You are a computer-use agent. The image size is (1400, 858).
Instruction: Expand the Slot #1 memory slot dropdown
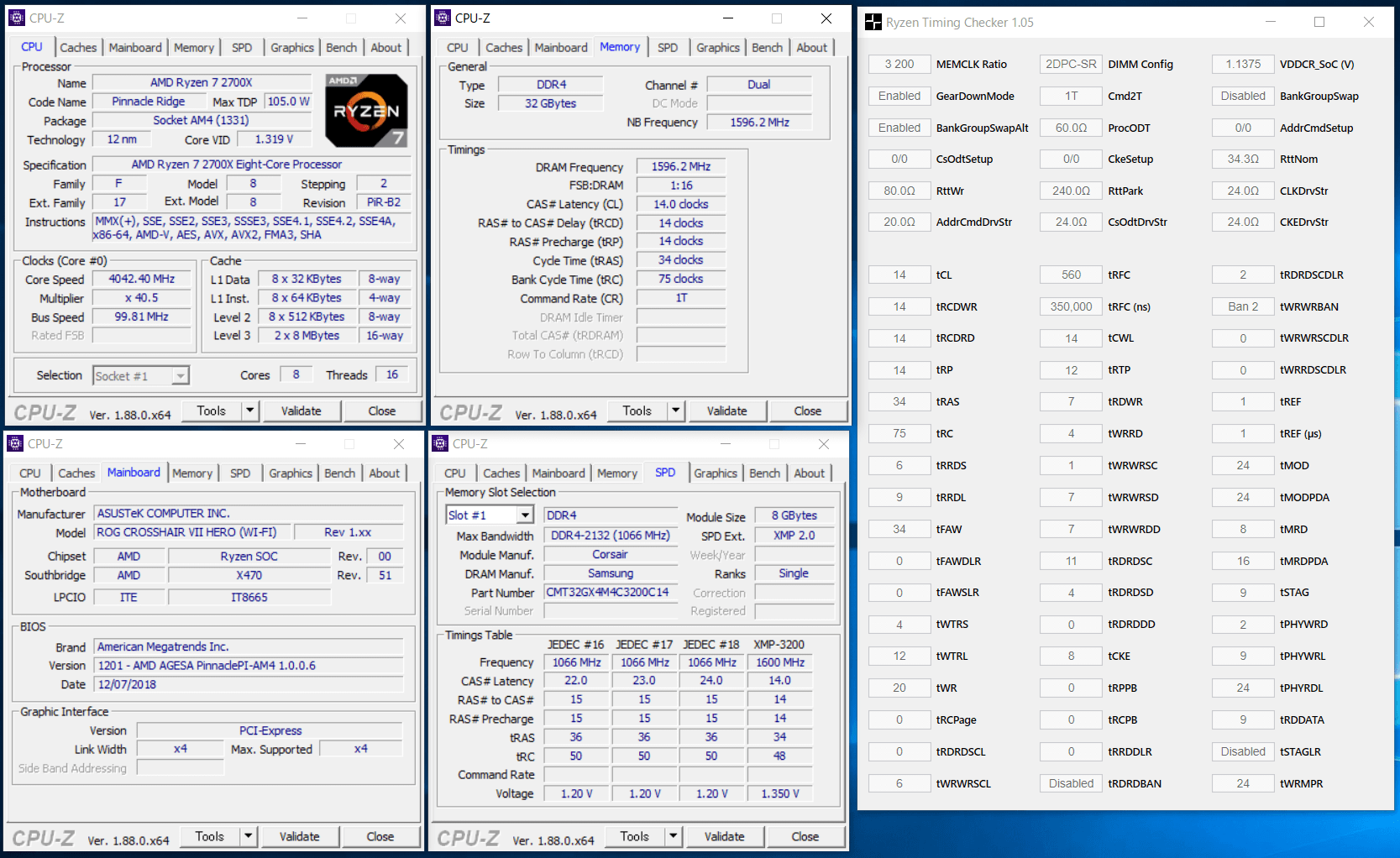pos(525,515)
